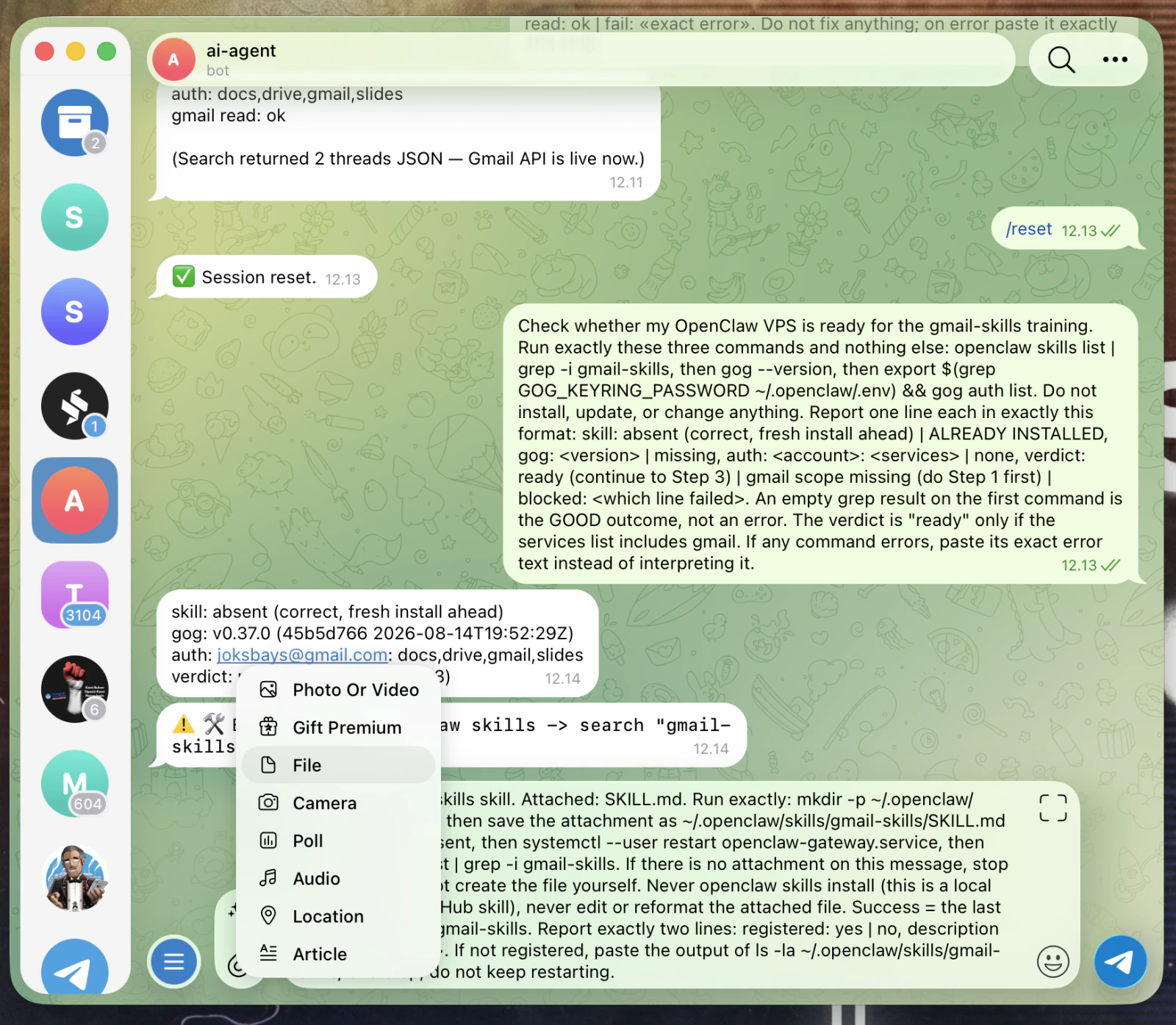Send the composed message
Screen dimensions: 1176x1025
point(1120,961)
